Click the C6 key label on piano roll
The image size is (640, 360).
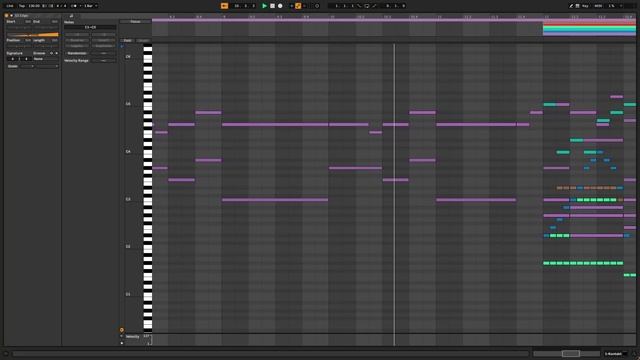pyautogui.click(x=128, y=57)
